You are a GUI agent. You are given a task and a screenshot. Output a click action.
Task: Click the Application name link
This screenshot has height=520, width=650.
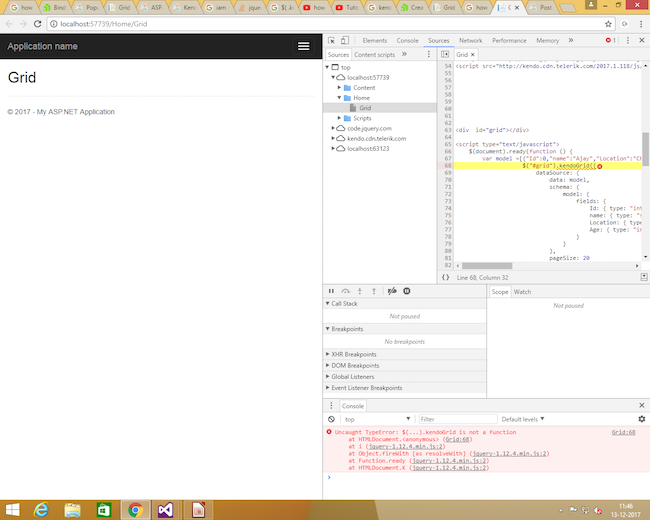click(x=42, y=46)
